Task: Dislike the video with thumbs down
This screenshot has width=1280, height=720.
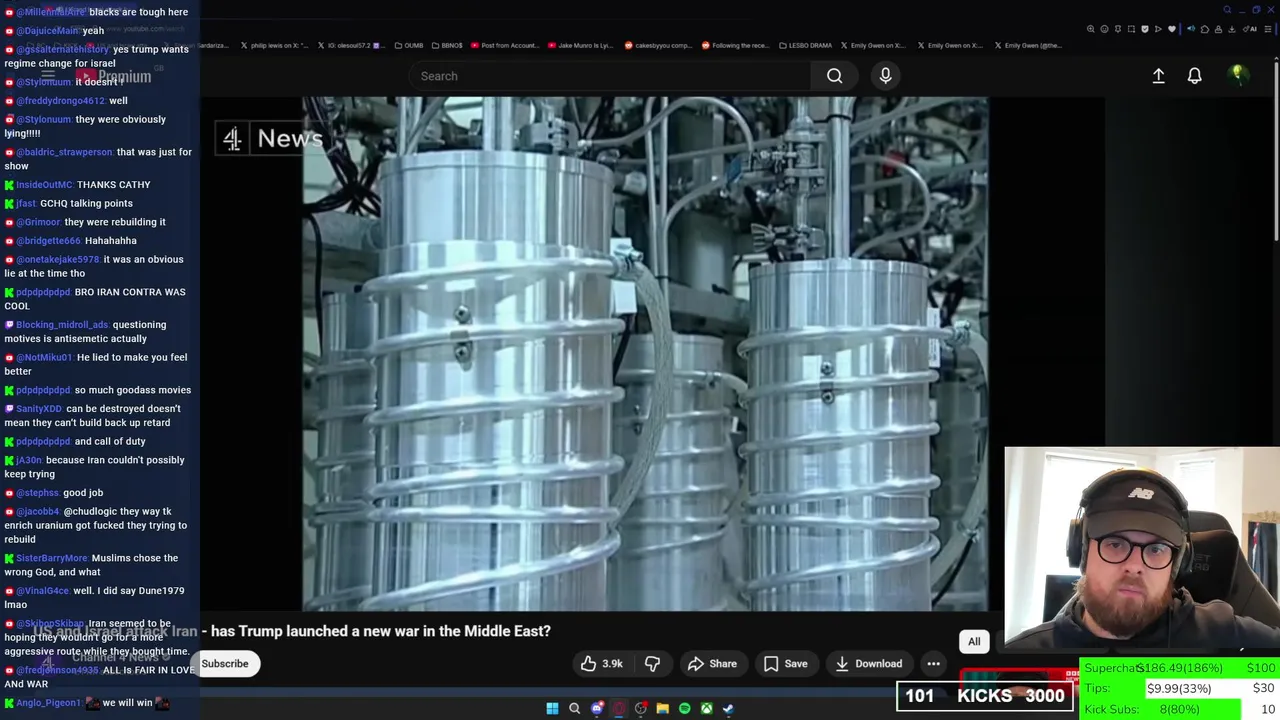Action: pyautogui.click(x=652, y=664)
